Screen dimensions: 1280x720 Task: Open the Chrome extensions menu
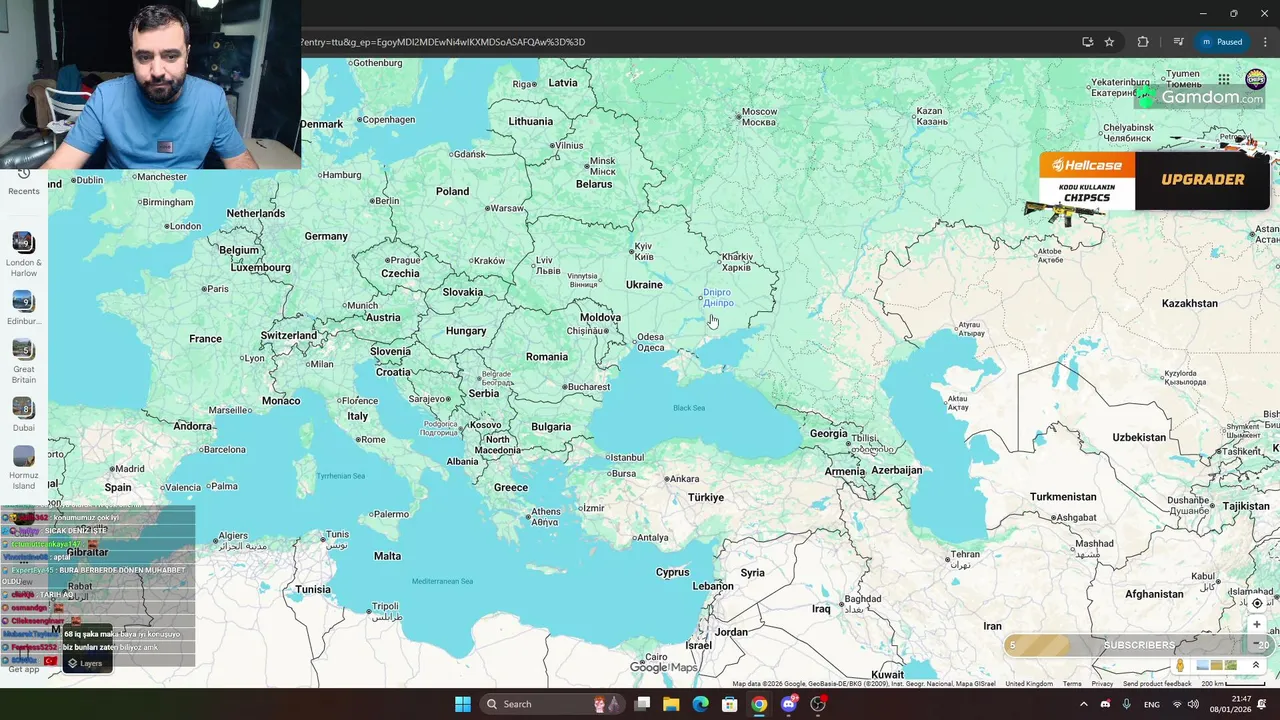1143,42
